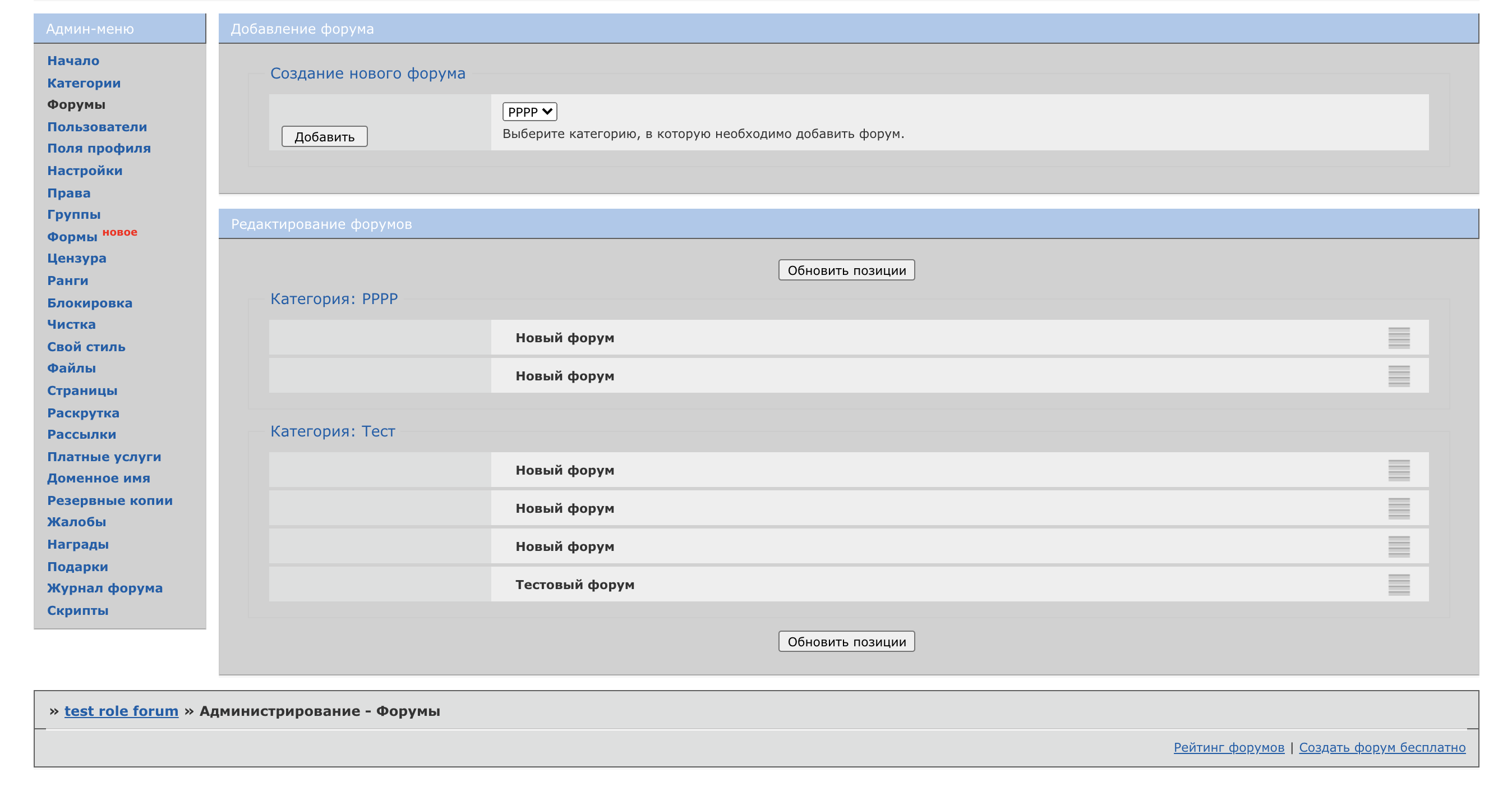Go to Доменное имя section
Screen dimensions: 1512x809
click(x=99, y=479)
